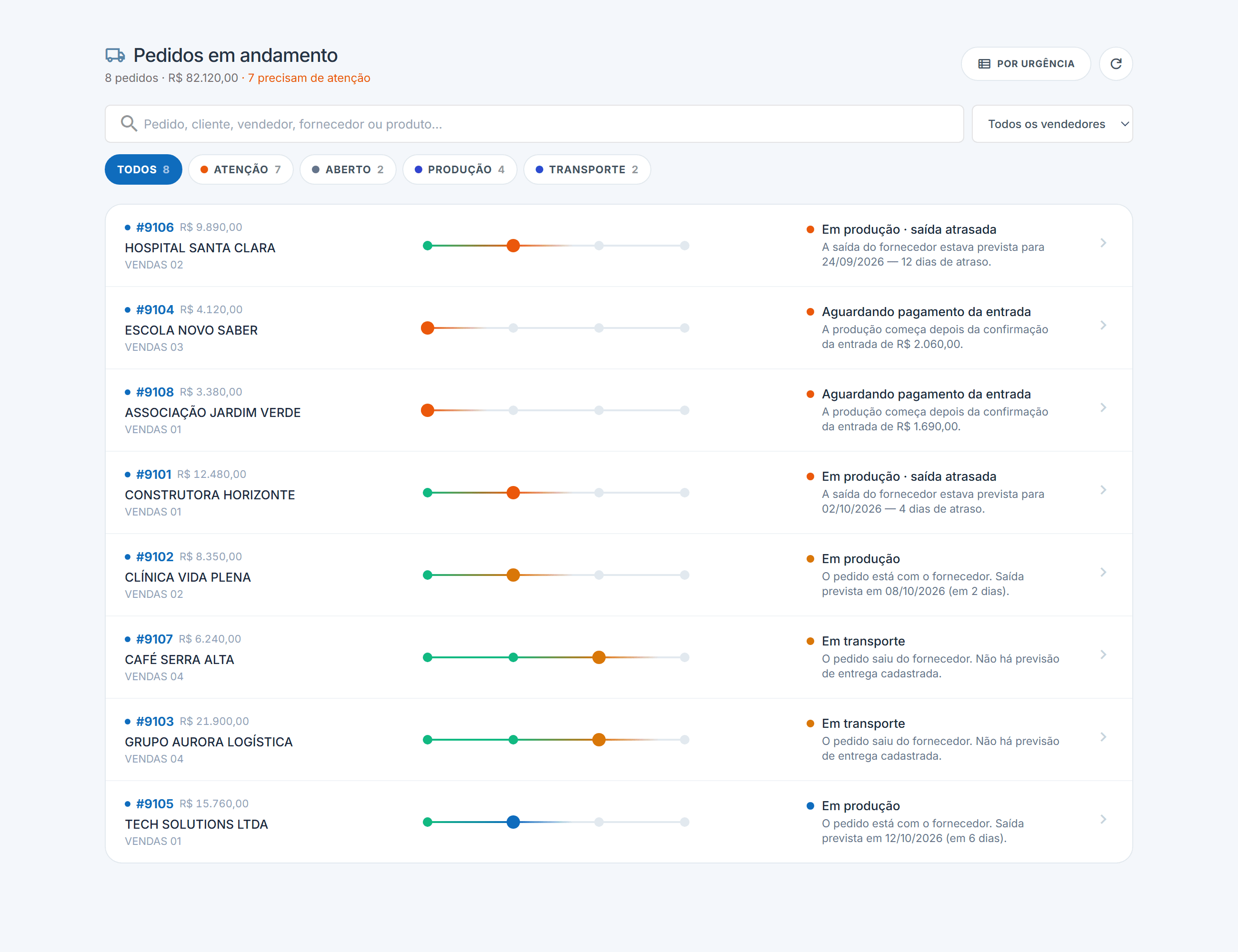Click orange transport-stage marker for order #9107

(x=599, y=657)
